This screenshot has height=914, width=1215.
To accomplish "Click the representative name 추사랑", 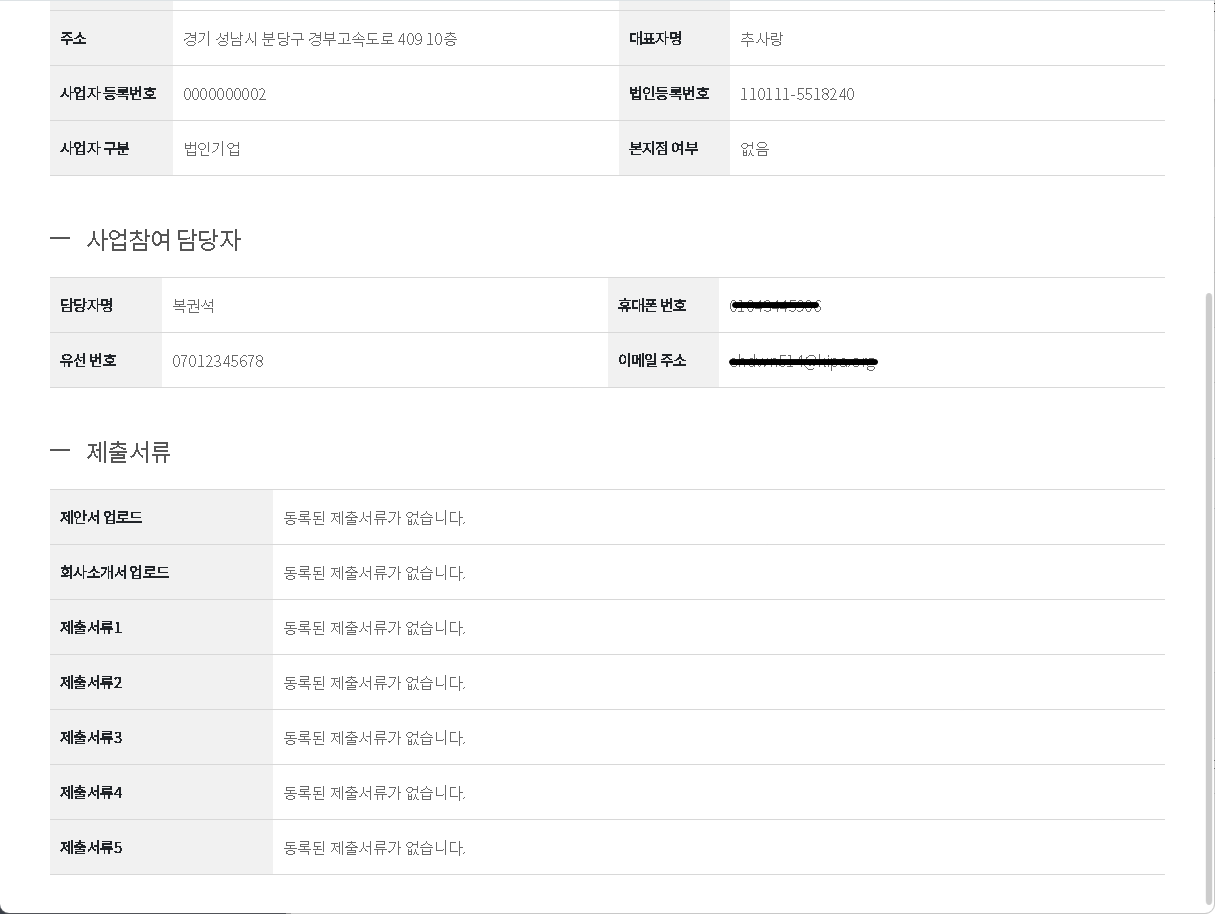I will (x=761, y=39).
